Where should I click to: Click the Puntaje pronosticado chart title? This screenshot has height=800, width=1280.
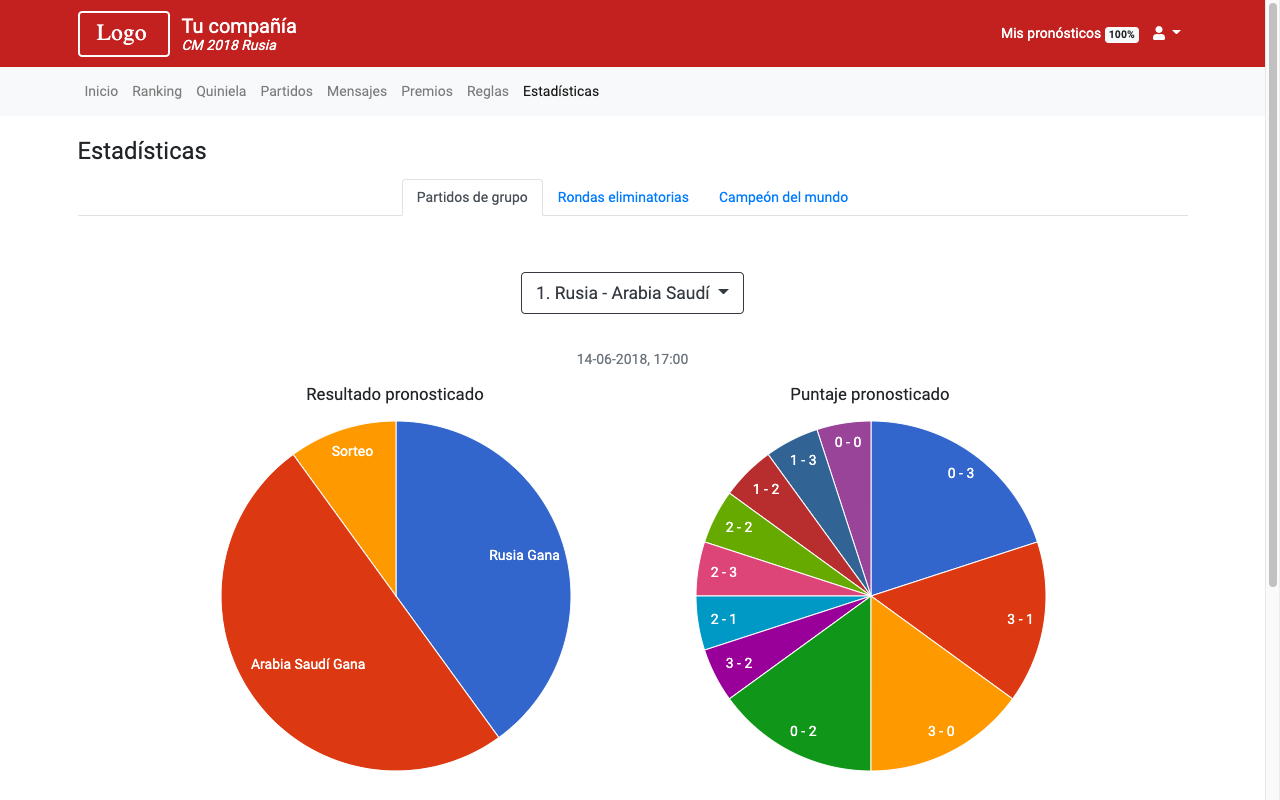[870, 394]
